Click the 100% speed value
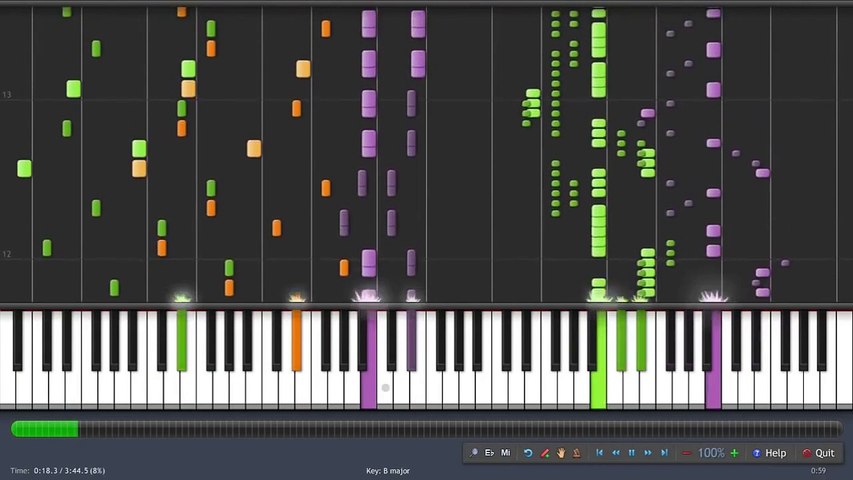The image size is (853, 480). (x=711, y=453)
